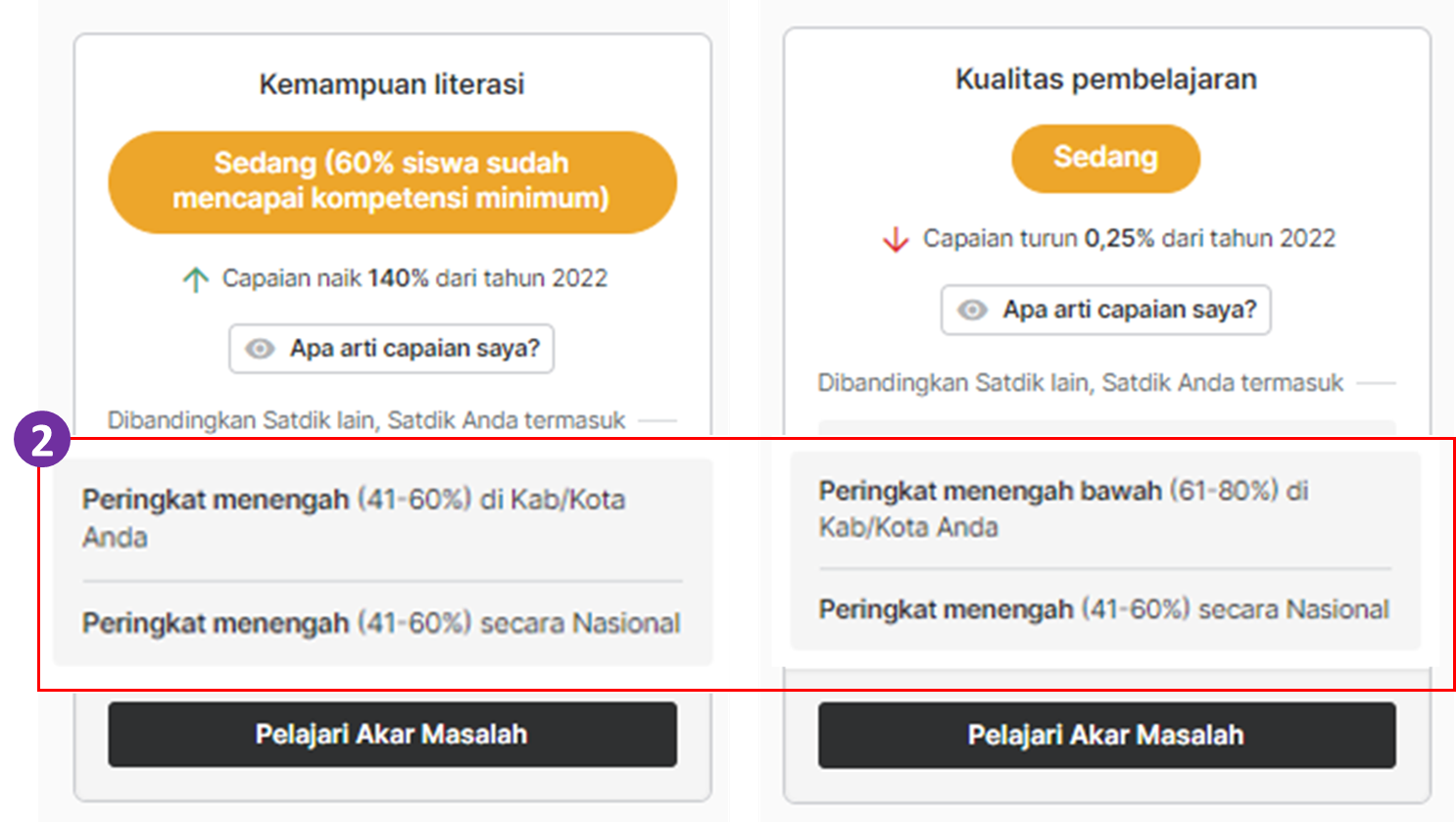This screenshot has height=822, width=1456.
Task: Select Peringkat menengah Kab/Kota row in literasi
Action: (x=382, y=518)
